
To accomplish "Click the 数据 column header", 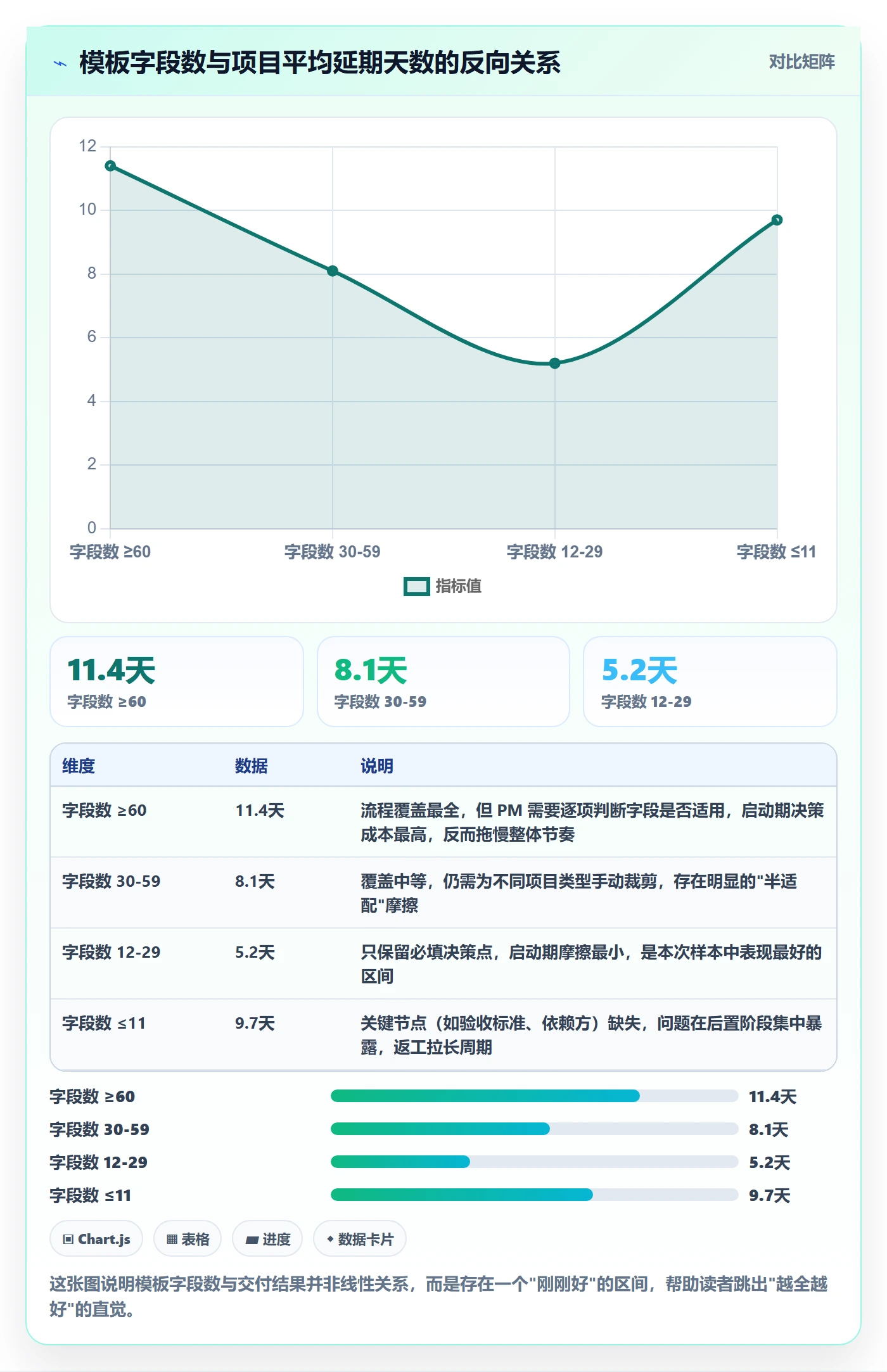I will click(252, 766).
